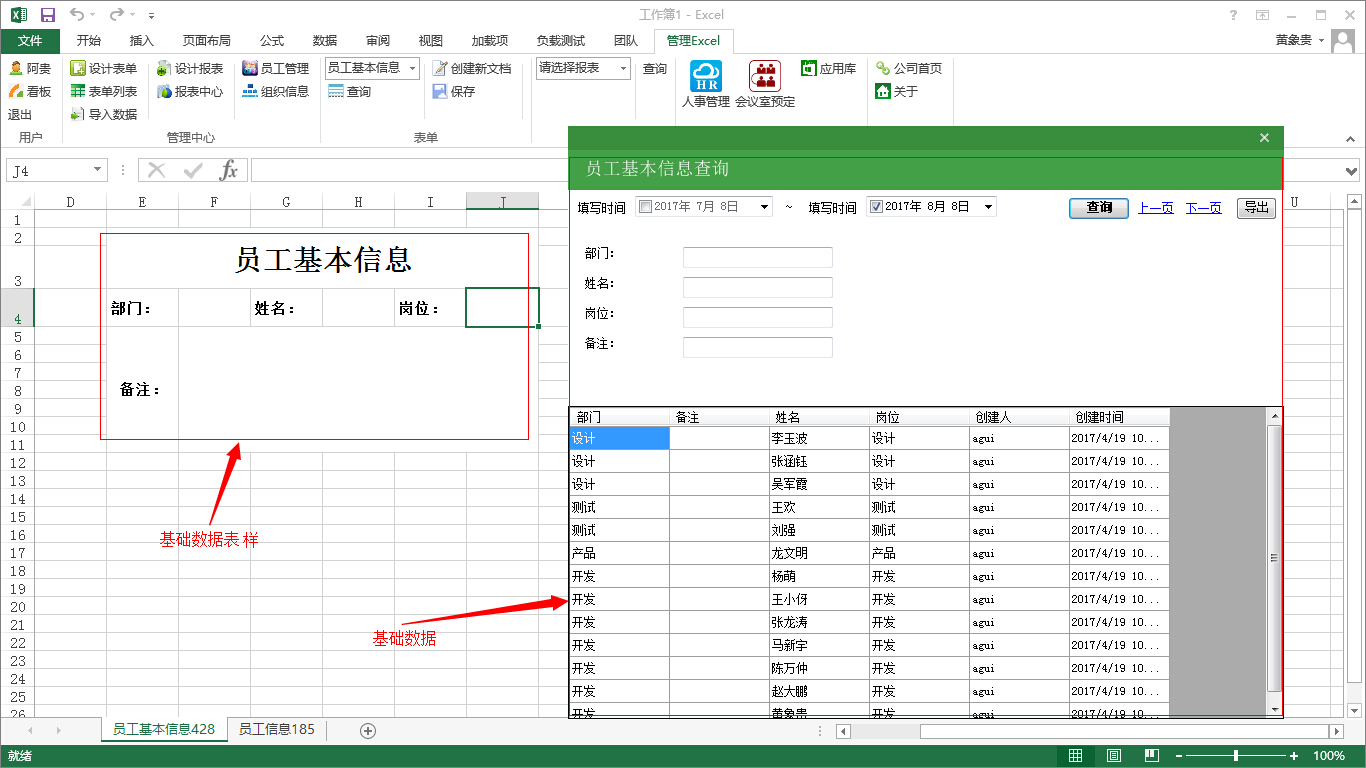This screenshot has height=768, width=1366.
Task: Open the 应用库 app library
Action: click(809, 69)
